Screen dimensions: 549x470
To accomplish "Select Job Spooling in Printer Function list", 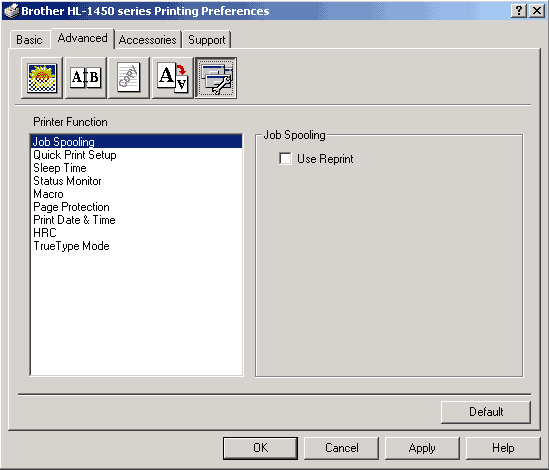I will pyautogui.click(x=136, y=141).
